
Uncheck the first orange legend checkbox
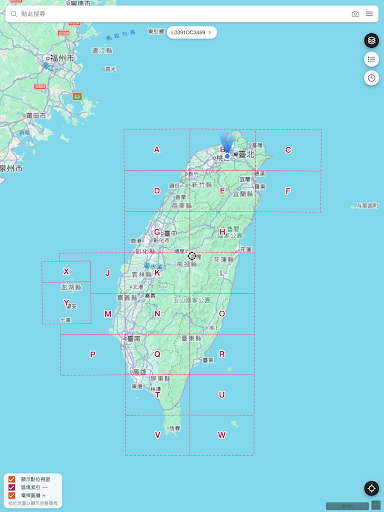click(x=12, y=479)
